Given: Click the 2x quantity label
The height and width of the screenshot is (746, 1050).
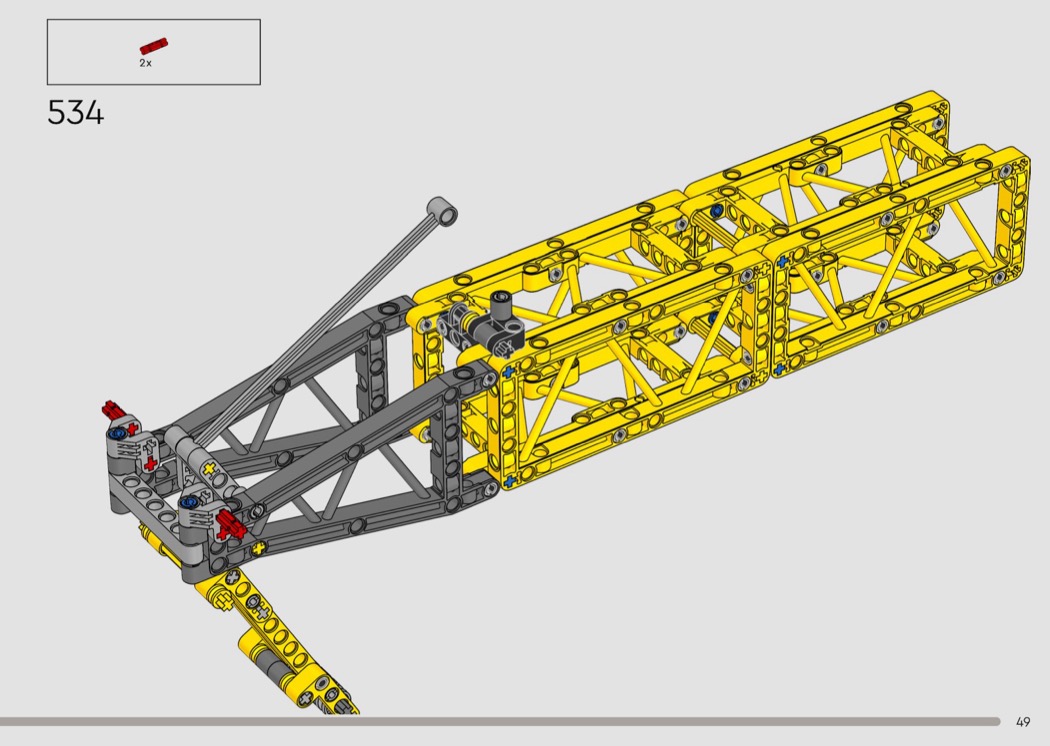Looking at the screenshot, I should click(145, 63).
